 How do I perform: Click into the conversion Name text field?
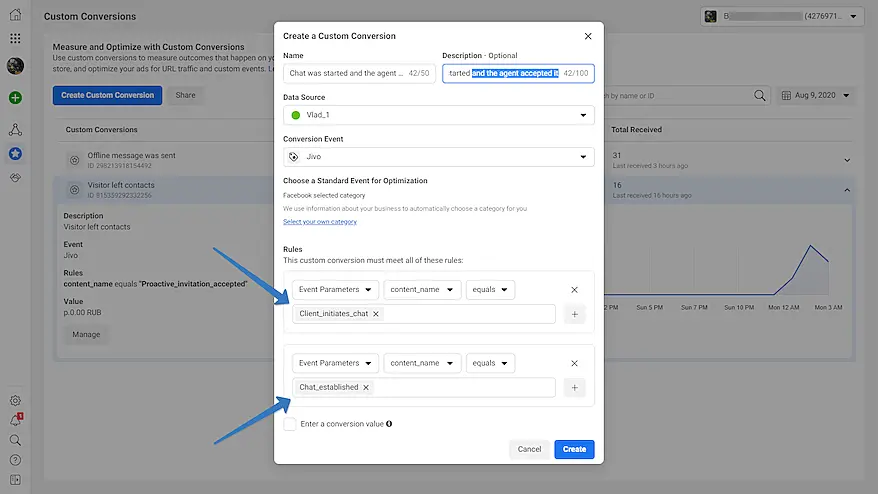pos(347,73)
